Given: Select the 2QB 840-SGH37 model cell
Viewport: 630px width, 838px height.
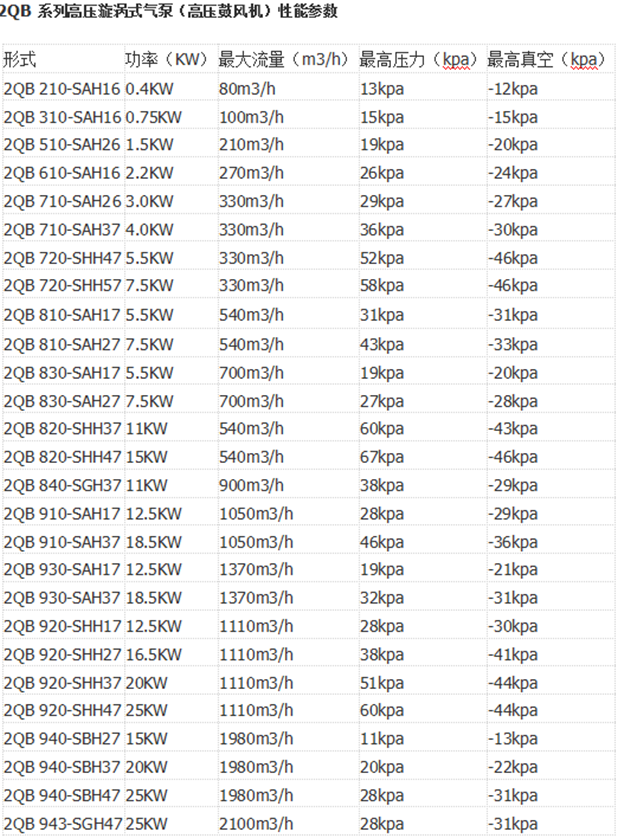Looking at the screenshot, I should pos(62,485).
